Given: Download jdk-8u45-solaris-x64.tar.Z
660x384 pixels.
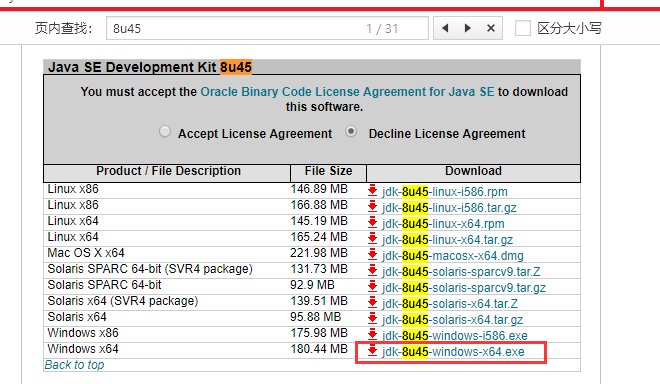Looking at the screenshot, I should coord(450,304).
